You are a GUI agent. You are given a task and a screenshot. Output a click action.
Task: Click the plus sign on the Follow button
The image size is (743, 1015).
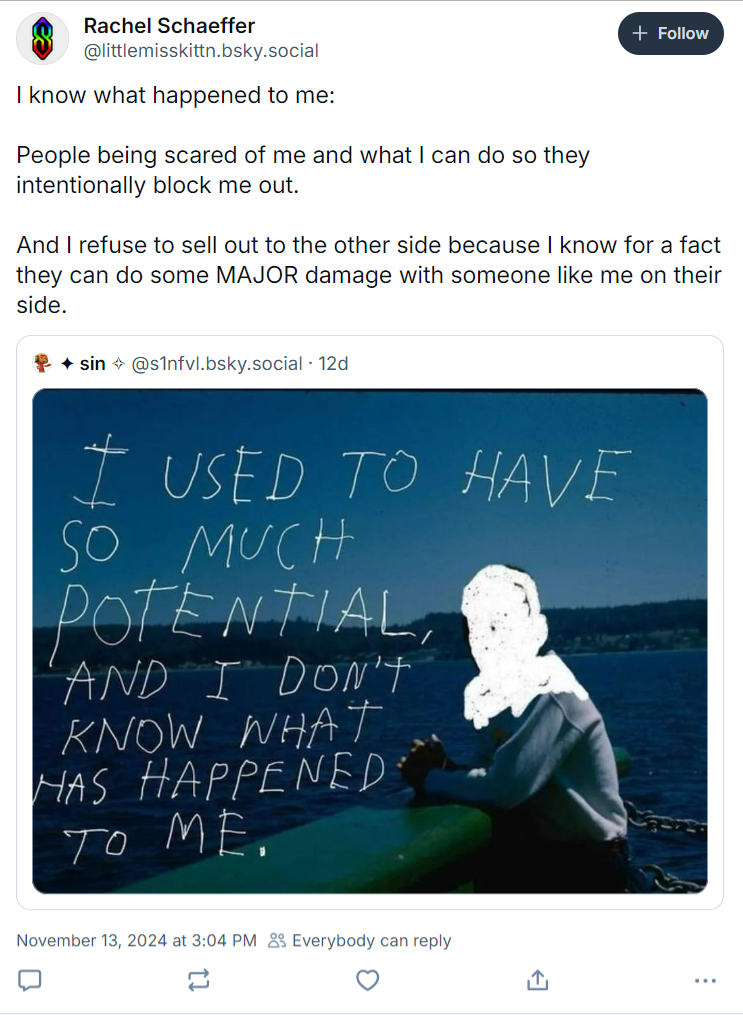point(641,33)
